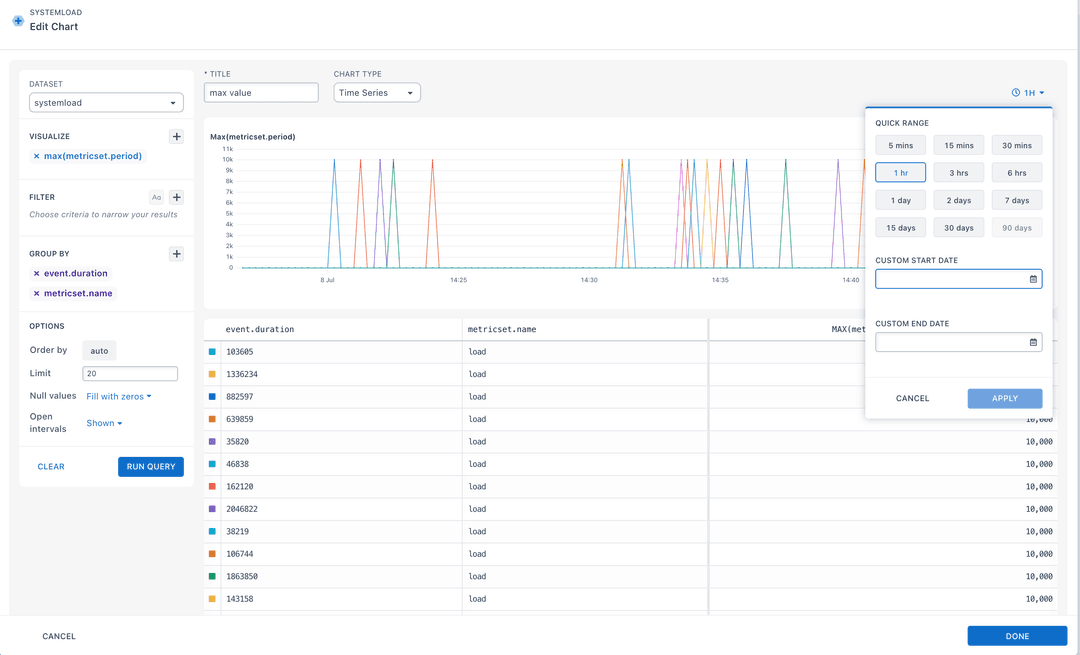
Task: Add another Group By field via plus icon
Action: pos(176,253)
